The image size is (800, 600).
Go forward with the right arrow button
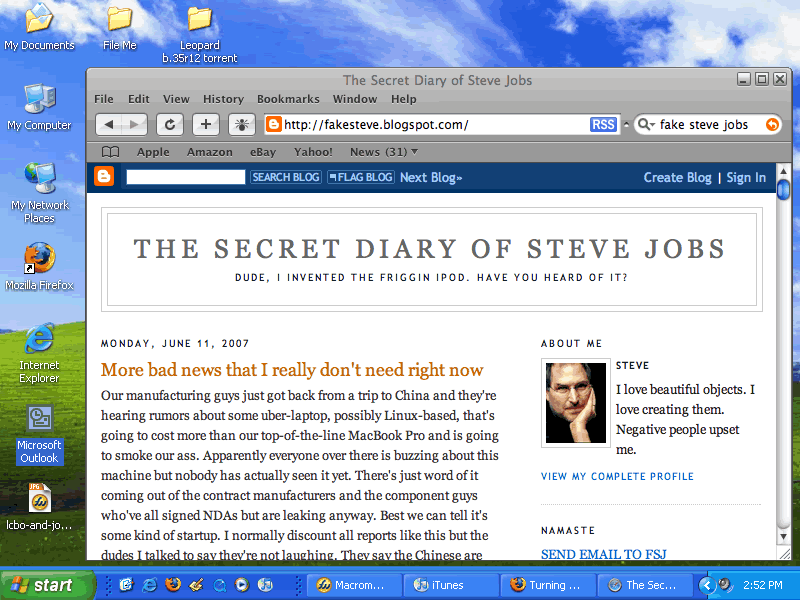pyautogui.click(x=134, y=124)
